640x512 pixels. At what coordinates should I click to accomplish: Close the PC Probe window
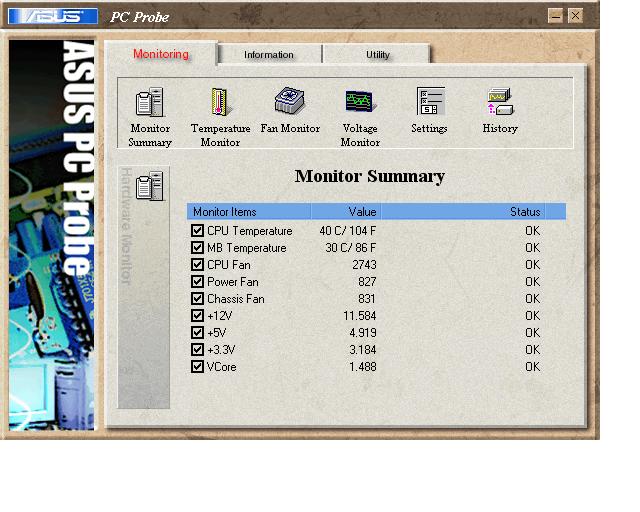tap(575, 16)
